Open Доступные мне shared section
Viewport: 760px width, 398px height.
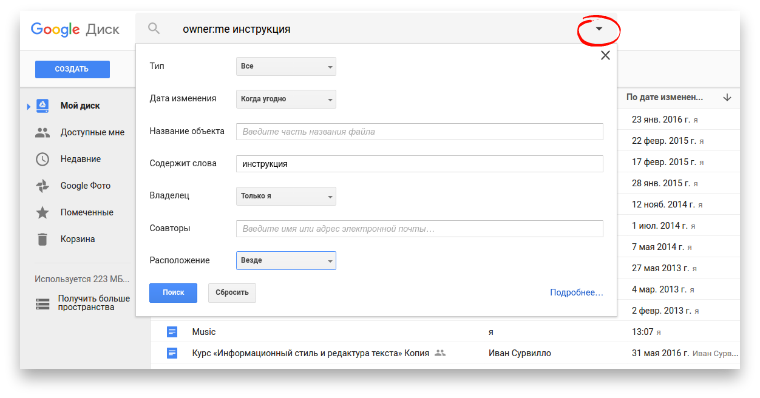[92, 132]
